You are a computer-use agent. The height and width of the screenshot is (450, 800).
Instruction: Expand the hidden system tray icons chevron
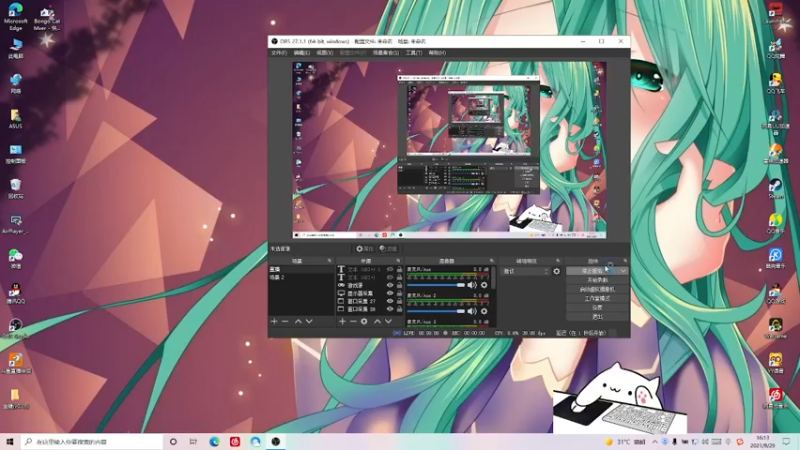coord(655,442)
